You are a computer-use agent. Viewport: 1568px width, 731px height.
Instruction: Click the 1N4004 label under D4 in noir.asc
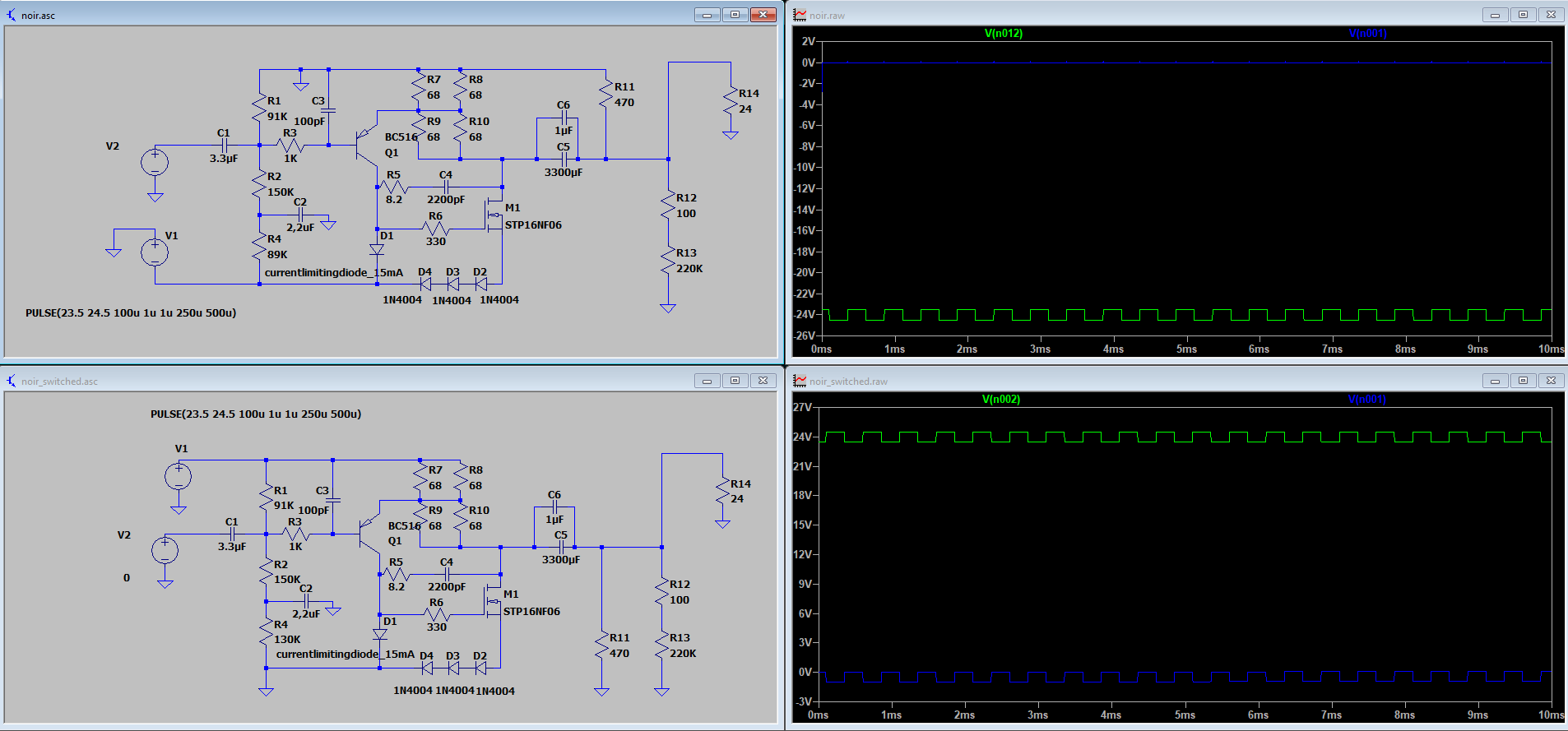(401, 300)
